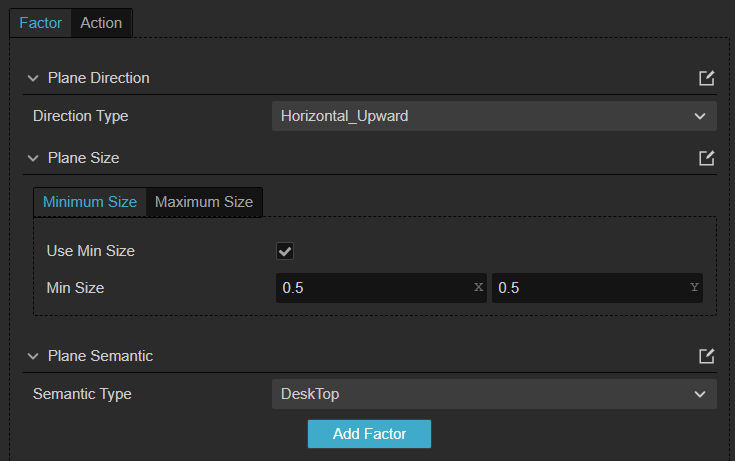Click the Direction Type label

[81, 116]
